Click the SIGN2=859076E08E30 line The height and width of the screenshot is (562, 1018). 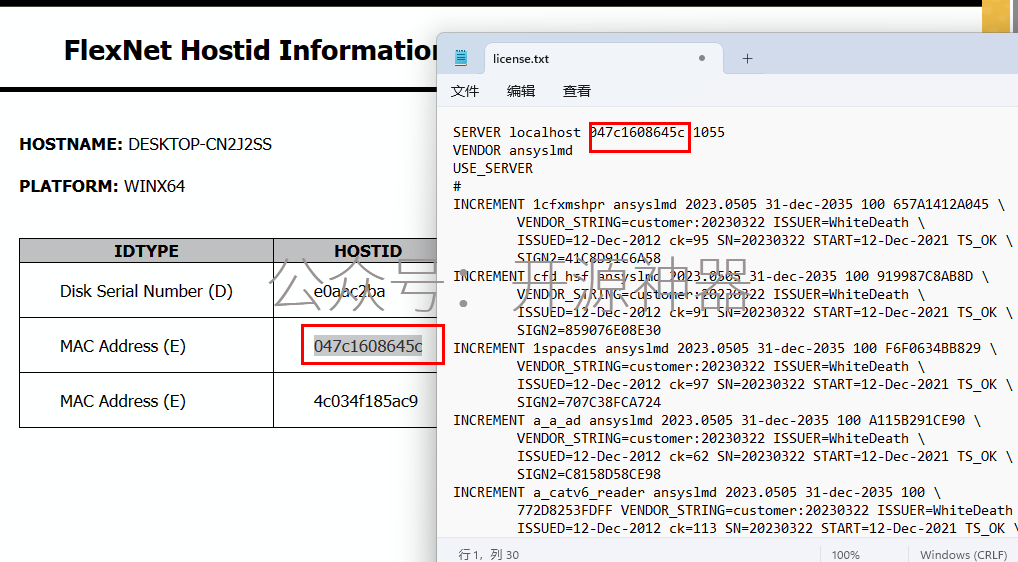589,330
